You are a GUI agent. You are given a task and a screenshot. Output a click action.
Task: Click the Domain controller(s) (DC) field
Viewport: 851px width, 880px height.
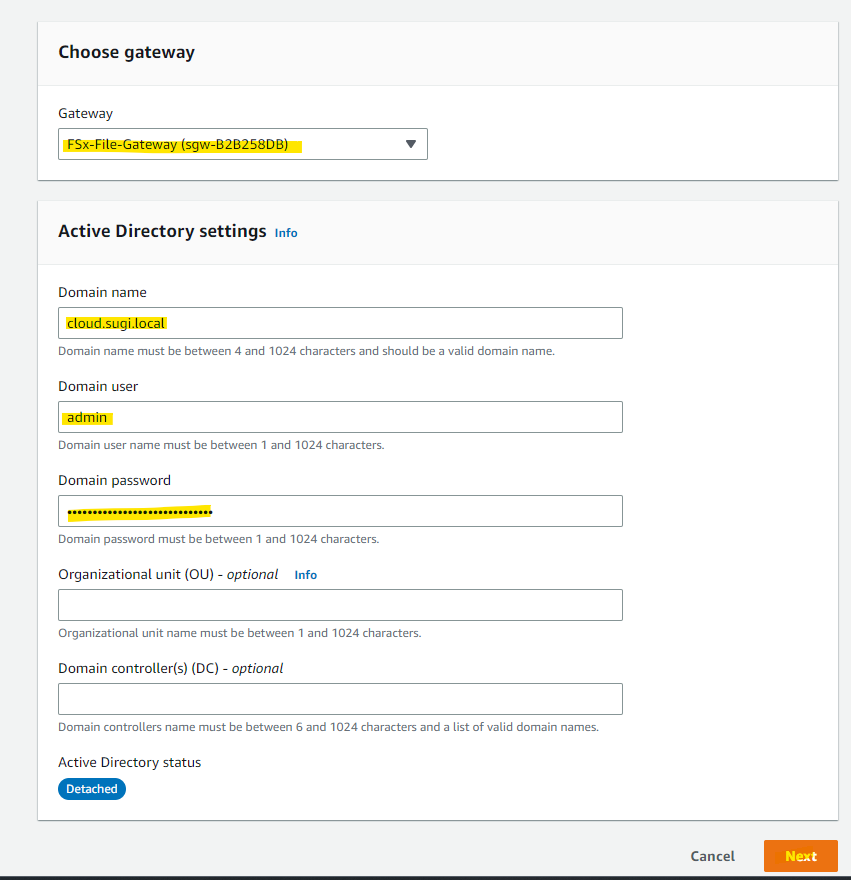340,698
